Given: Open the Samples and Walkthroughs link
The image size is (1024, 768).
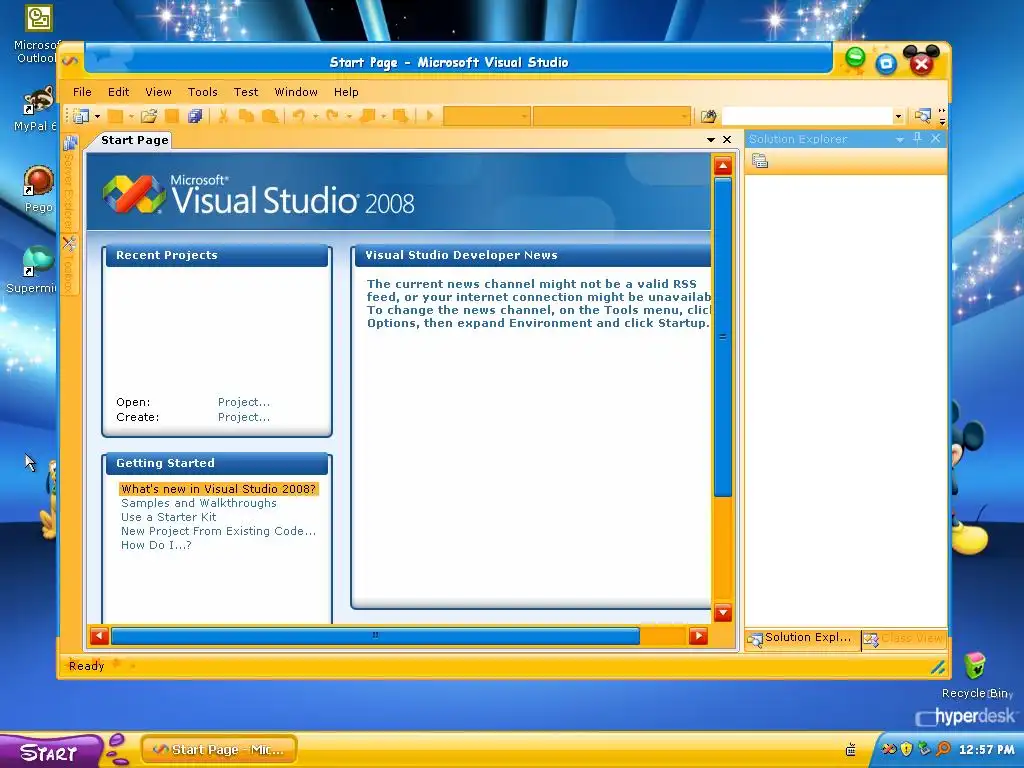Looking at the screenshot, I should (x=199, y=504).
